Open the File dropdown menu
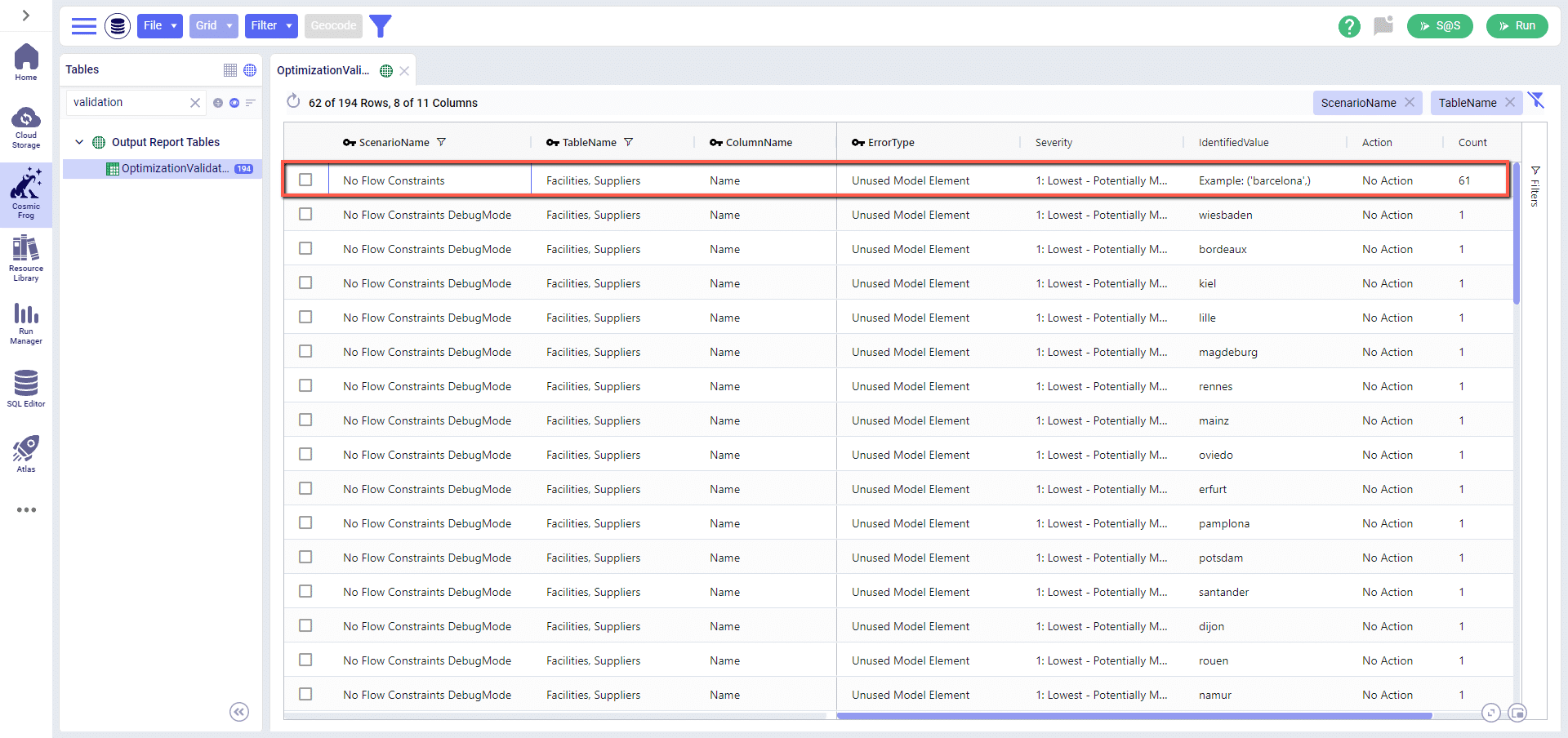1568x738 pixels. pos(160,26)
